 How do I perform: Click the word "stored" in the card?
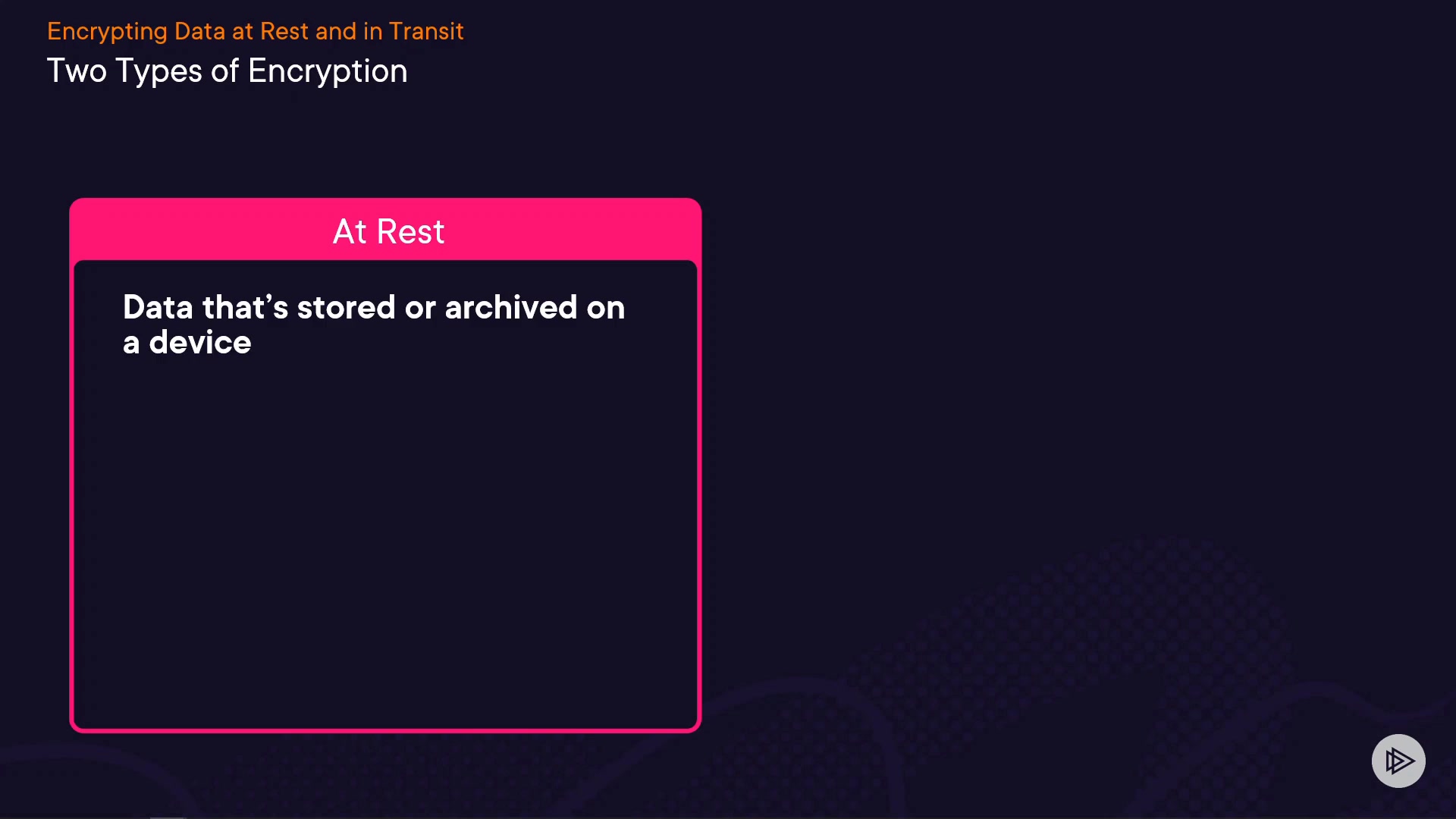click(x=346, y=308)
